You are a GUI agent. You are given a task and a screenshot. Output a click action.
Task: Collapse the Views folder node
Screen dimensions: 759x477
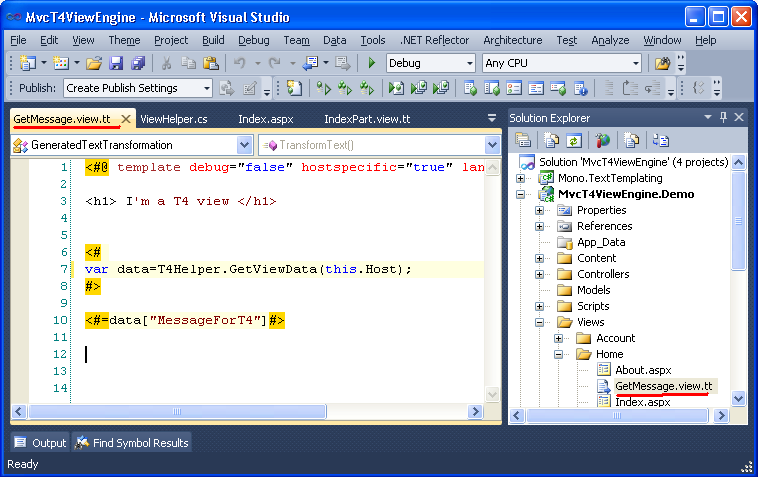tap(539, 322)
